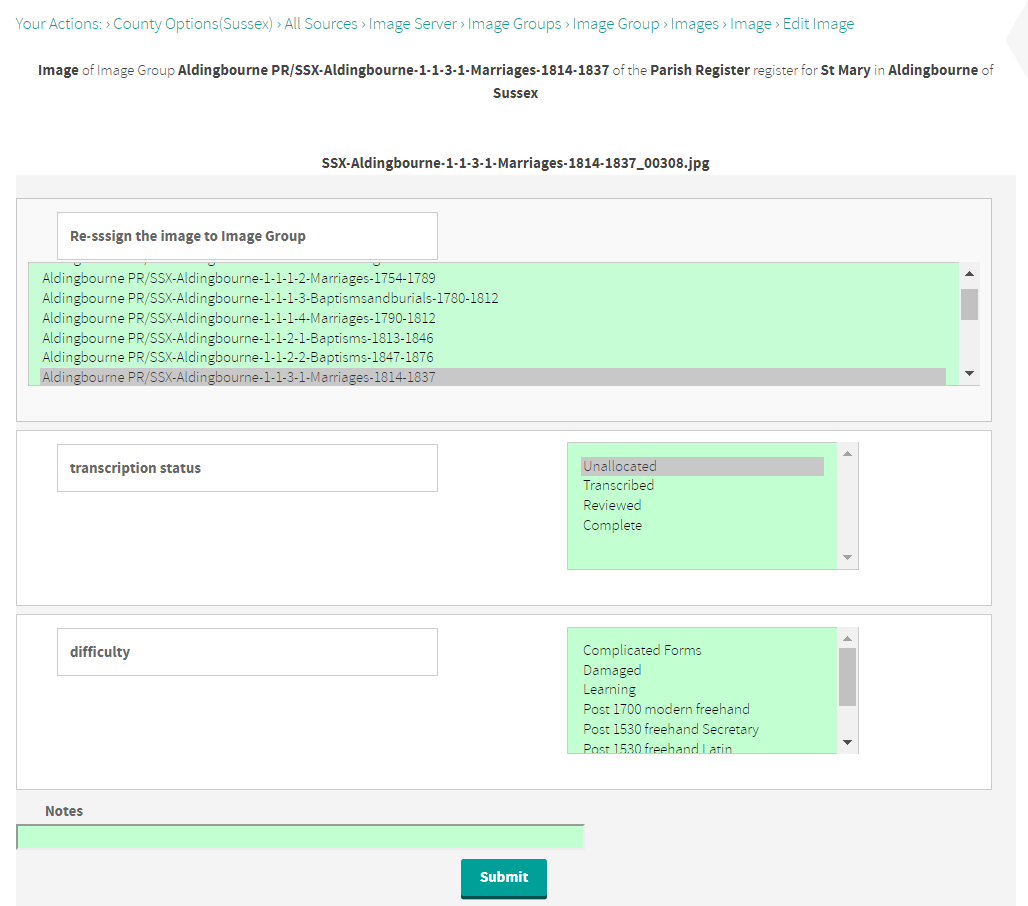Viewport: 1028px width, 906px height.
Task: Set transcription status to Transcribed
Action: click(618, 486)
